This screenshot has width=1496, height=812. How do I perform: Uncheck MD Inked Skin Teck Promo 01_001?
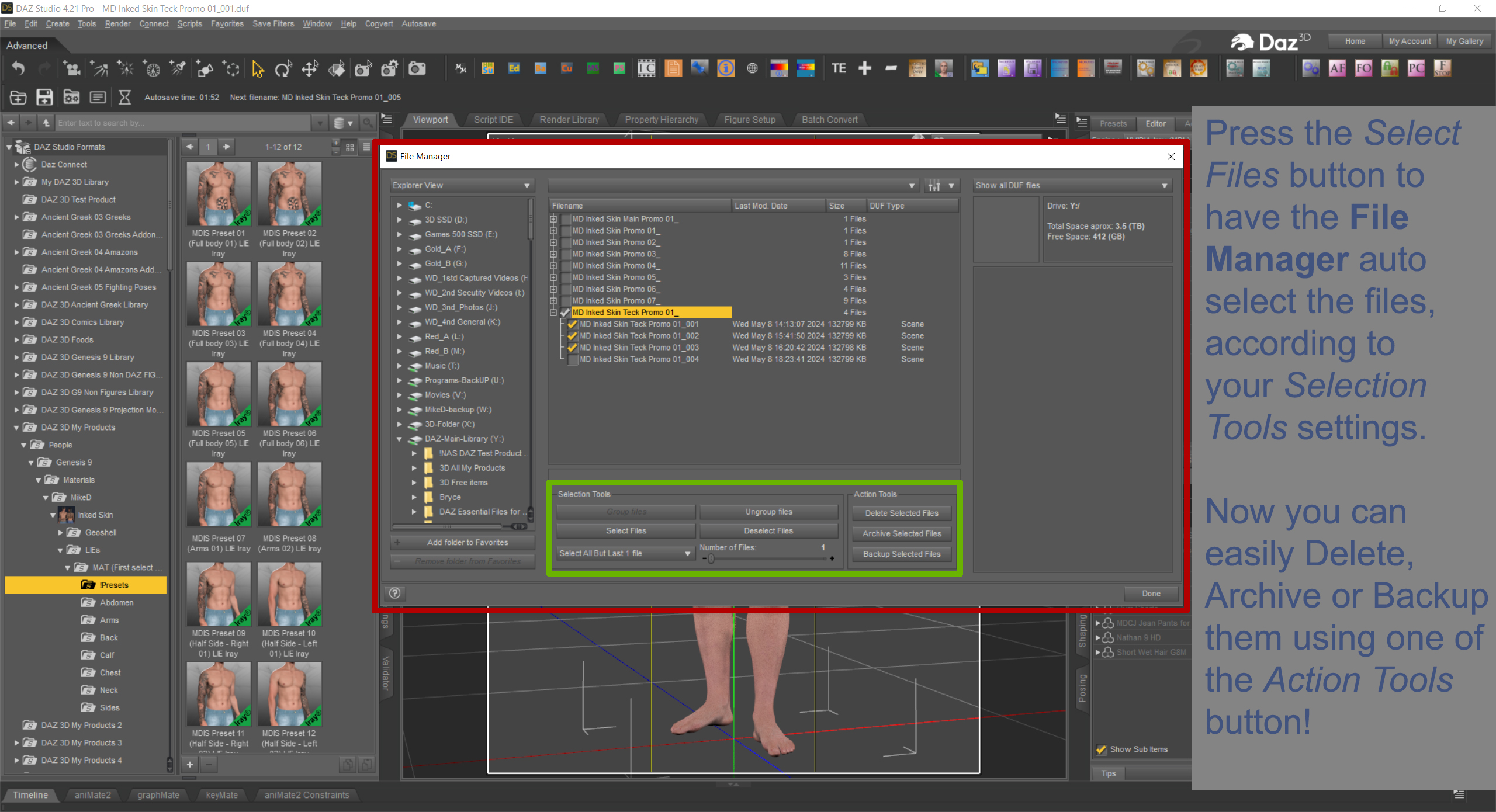[572, 324]
